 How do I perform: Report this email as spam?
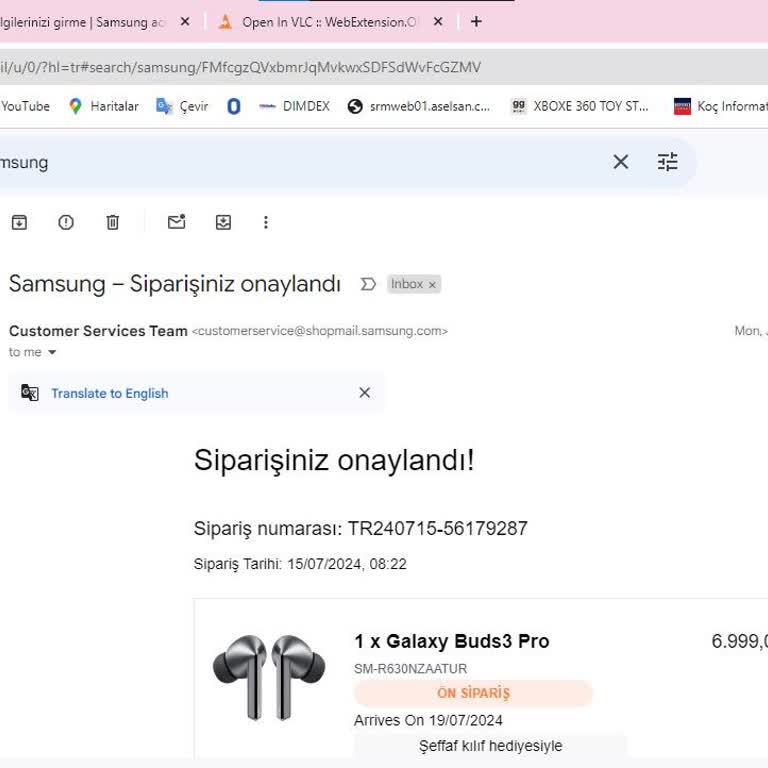(66, 222)
